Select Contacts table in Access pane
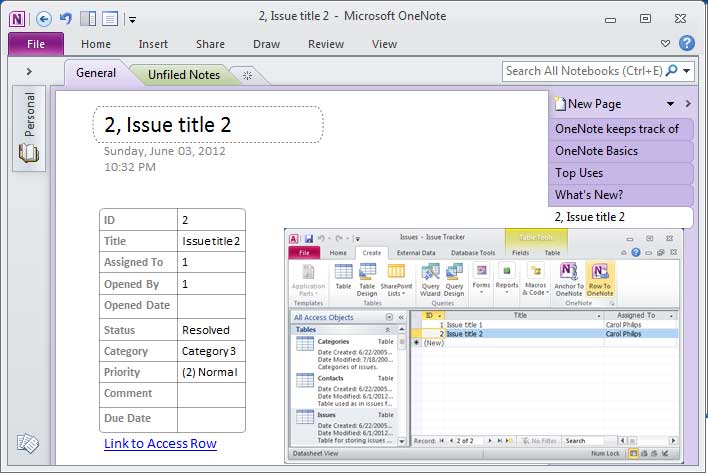This screenshot has height=473, width=708. (x=344, y=391)
